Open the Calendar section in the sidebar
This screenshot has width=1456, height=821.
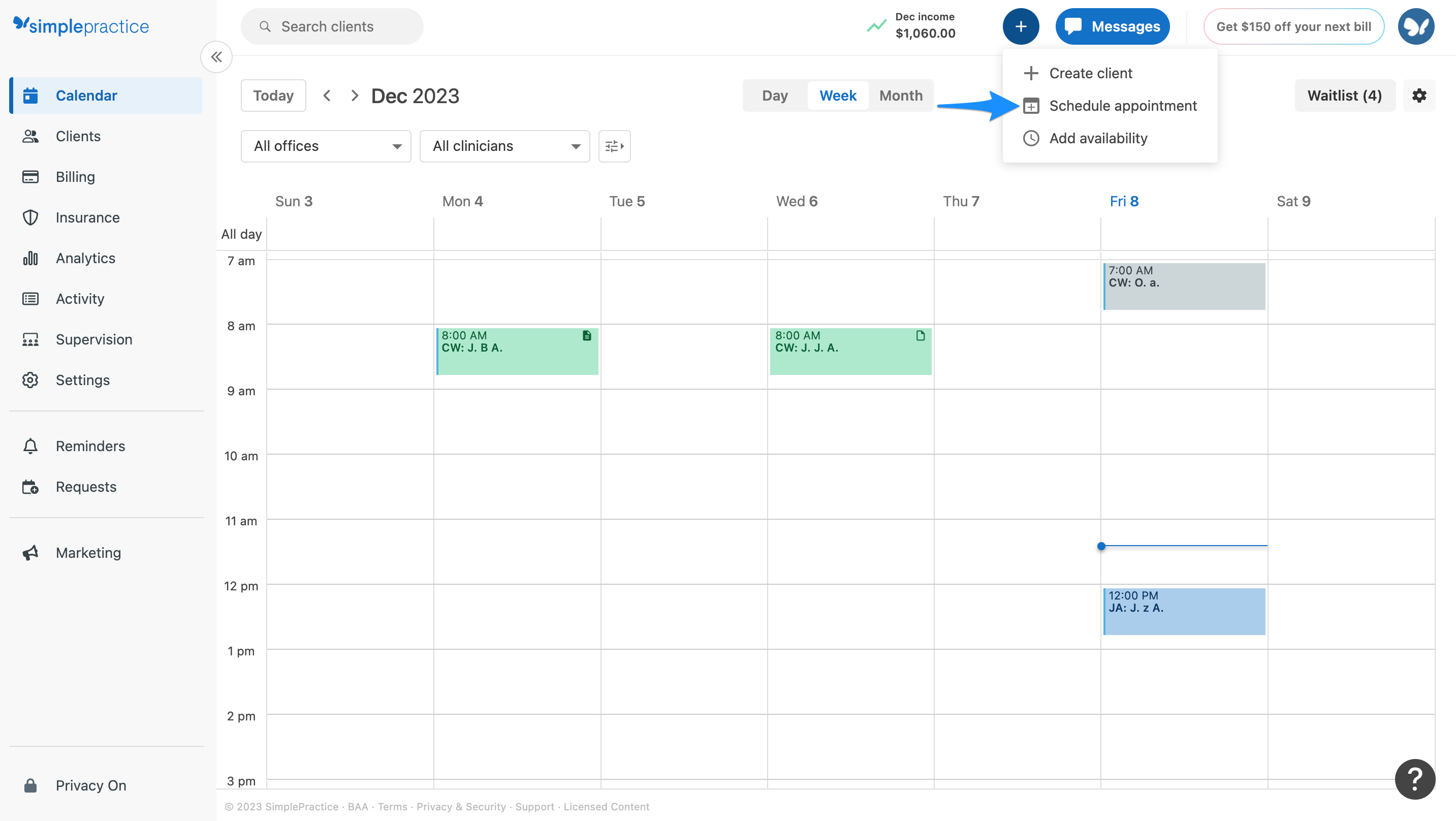click(86, 95)
